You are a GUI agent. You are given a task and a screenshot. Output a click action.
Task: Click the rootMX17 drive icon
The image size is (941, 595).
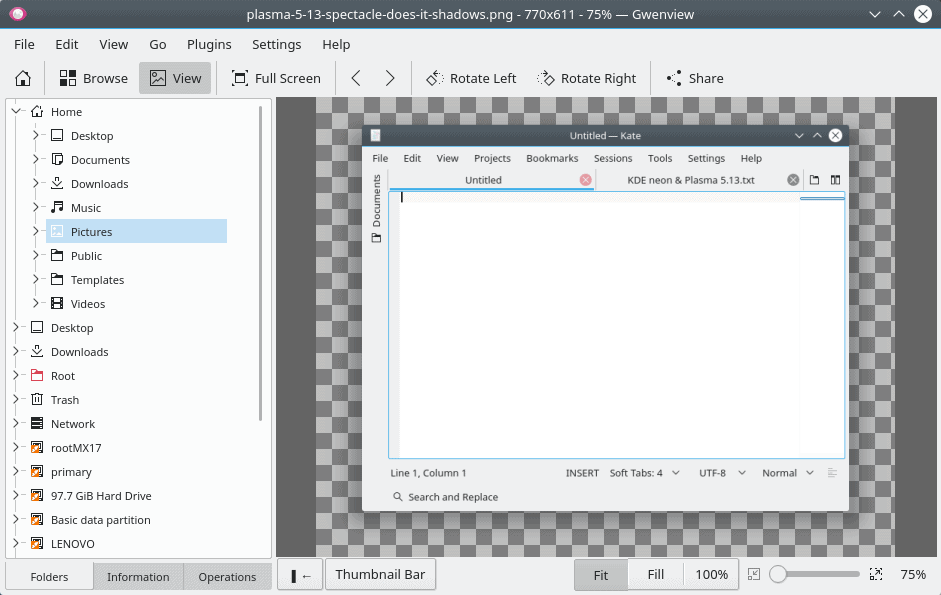pyautogui.click(x=37, y=447)
